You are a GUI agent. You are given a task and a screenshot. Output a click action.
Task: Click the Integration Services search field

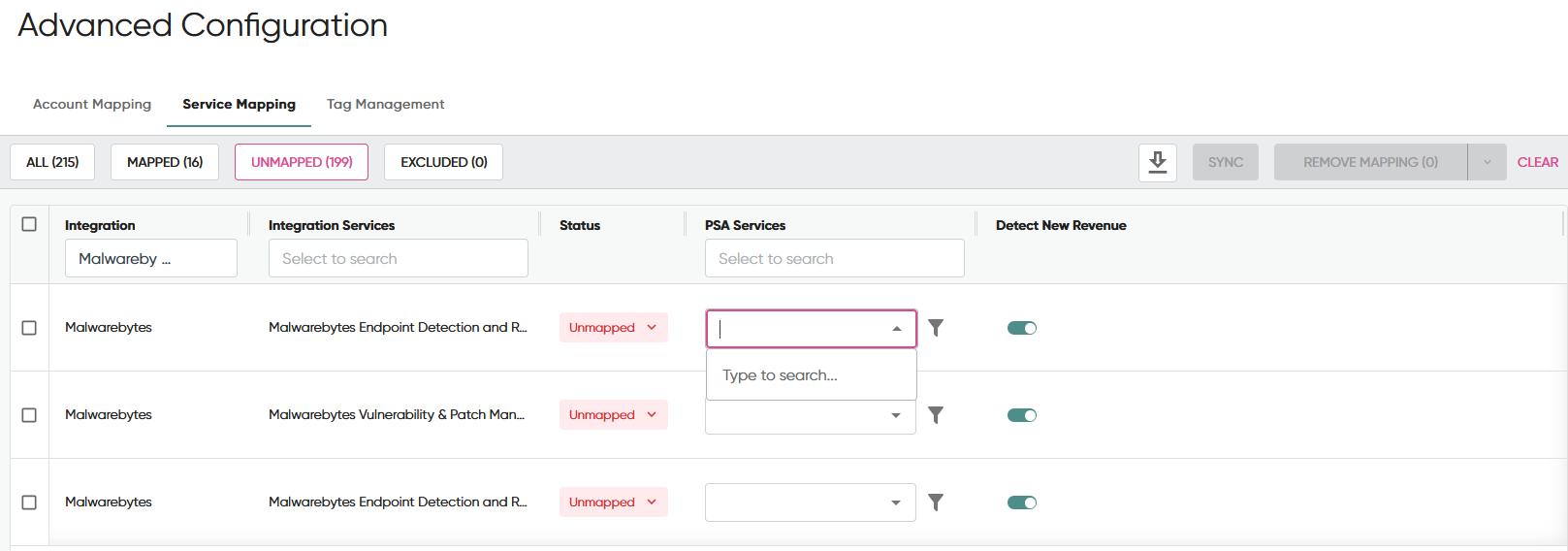(x=398, y=258)
